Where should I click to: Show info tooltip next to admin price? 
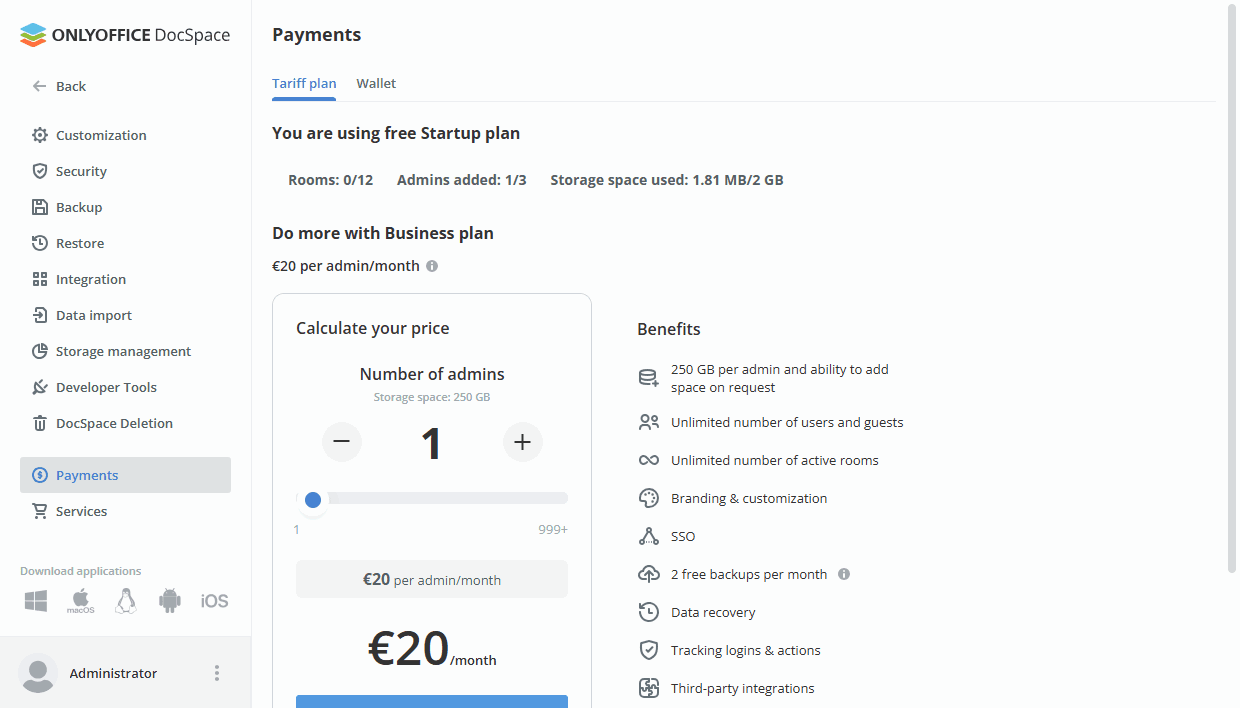pyautogui.click(x=431, y=265)
